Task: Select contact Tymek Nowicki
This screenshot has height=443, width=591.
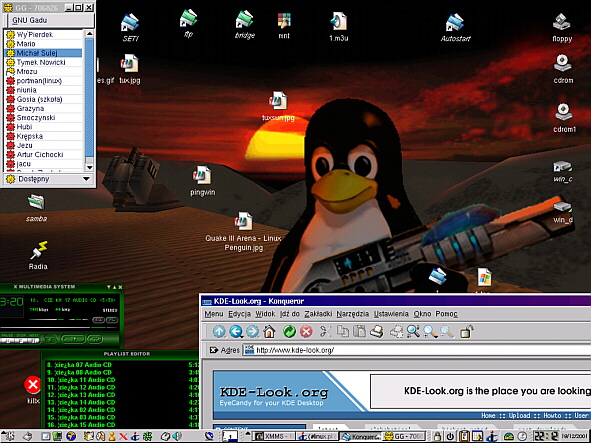Action: click(43, 62)
